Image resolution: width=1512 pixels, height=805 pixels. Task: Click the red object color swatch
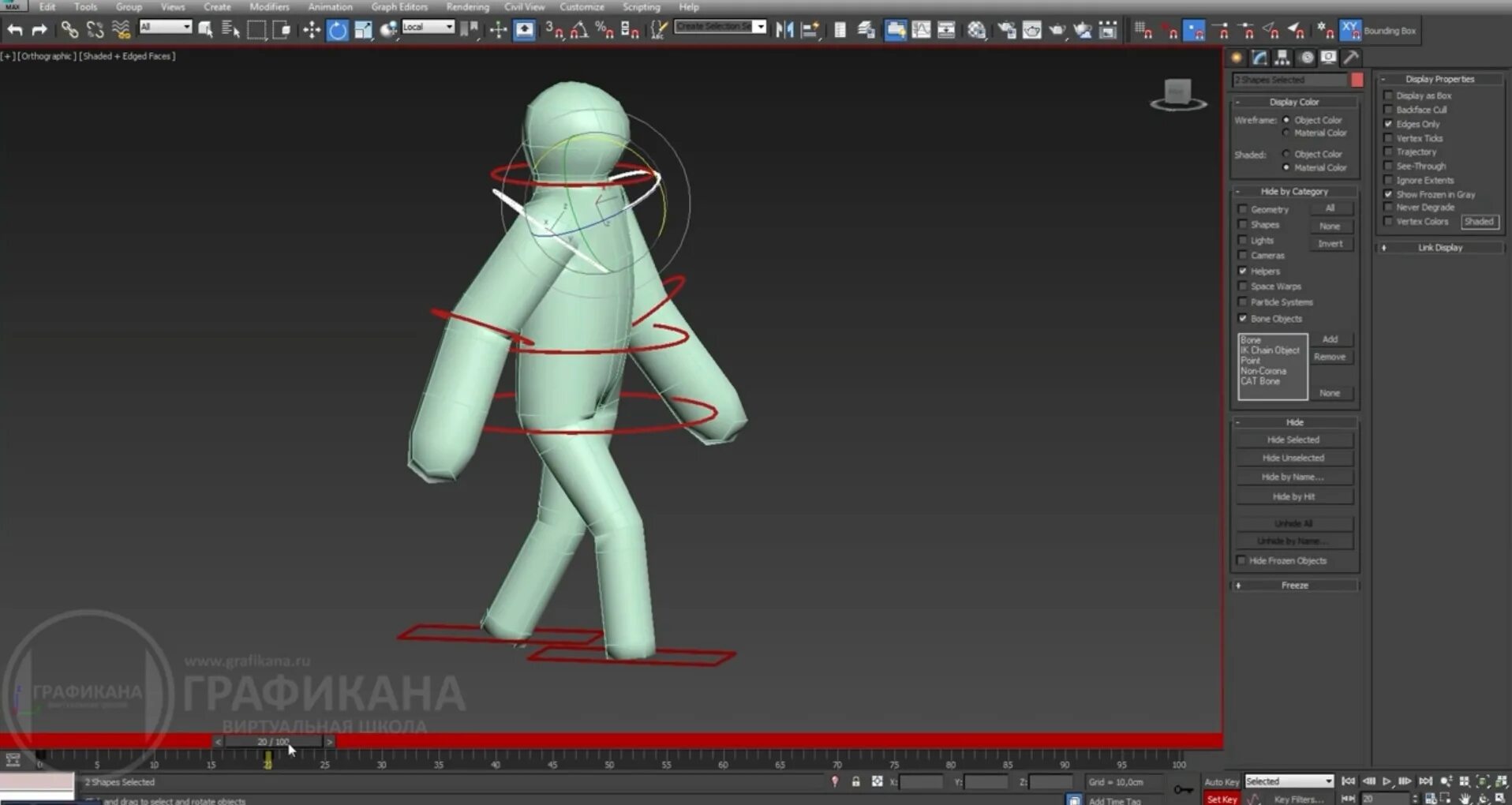coord(1357,80)
